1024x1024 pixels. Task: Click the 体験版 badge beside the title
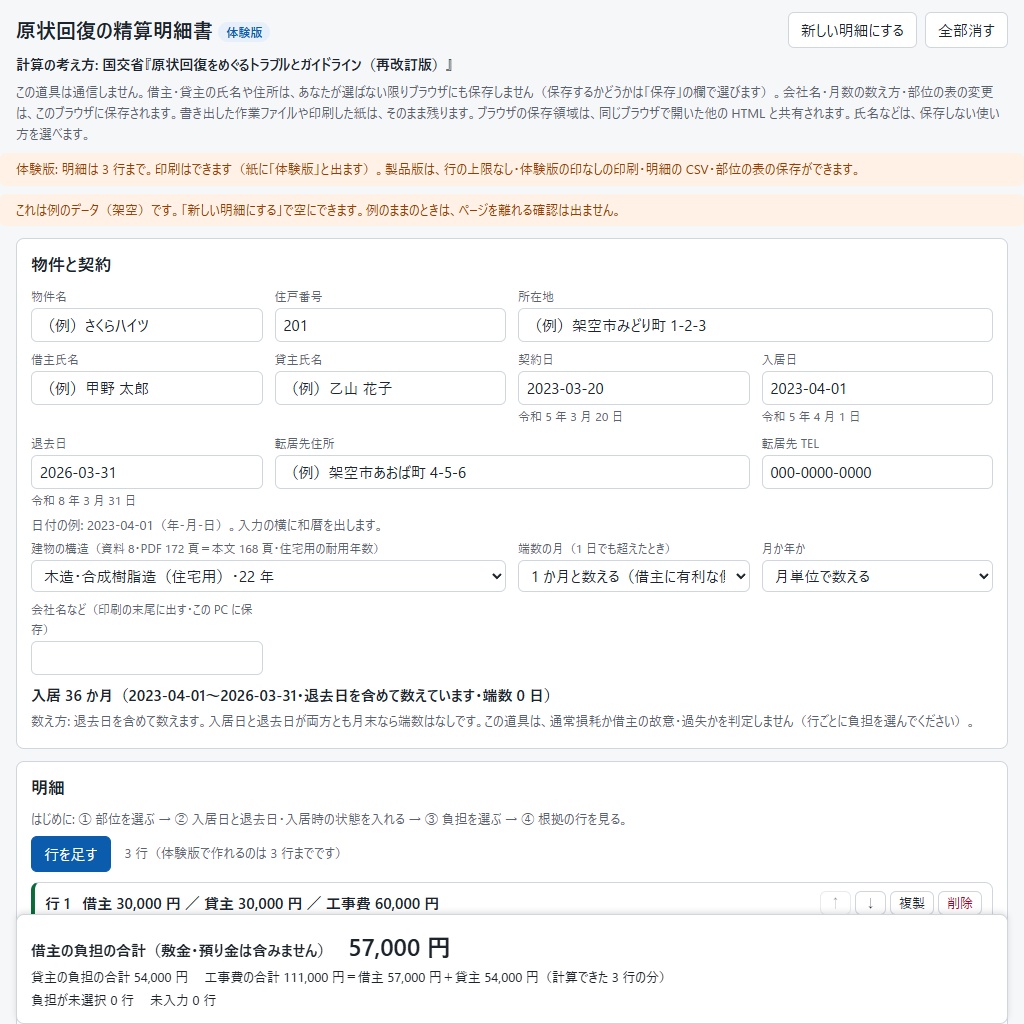244,32
